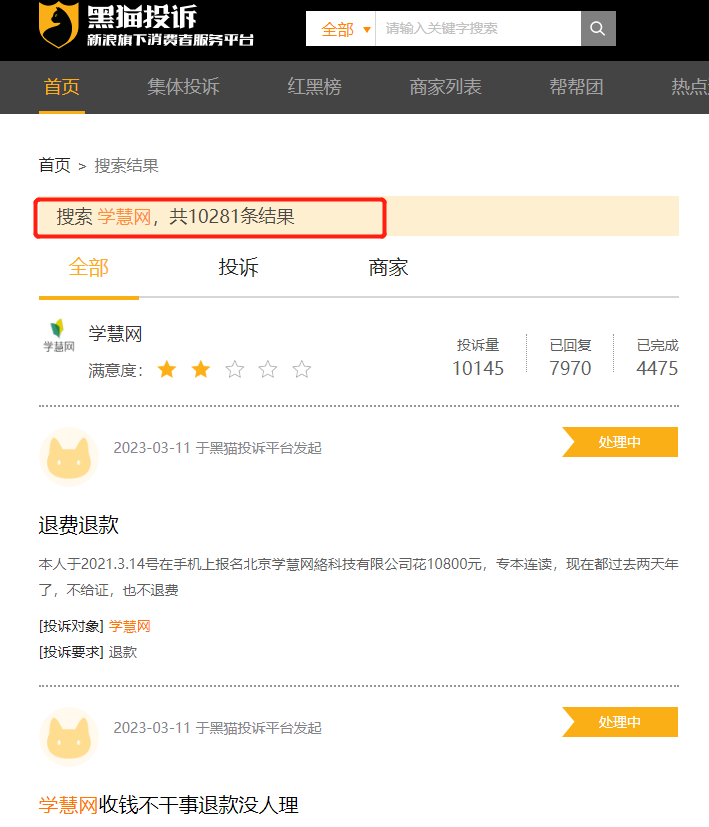The image size is (709, 827).
Task: Click the fifth empty satisfaction star
Action: (x=302, y=369)
